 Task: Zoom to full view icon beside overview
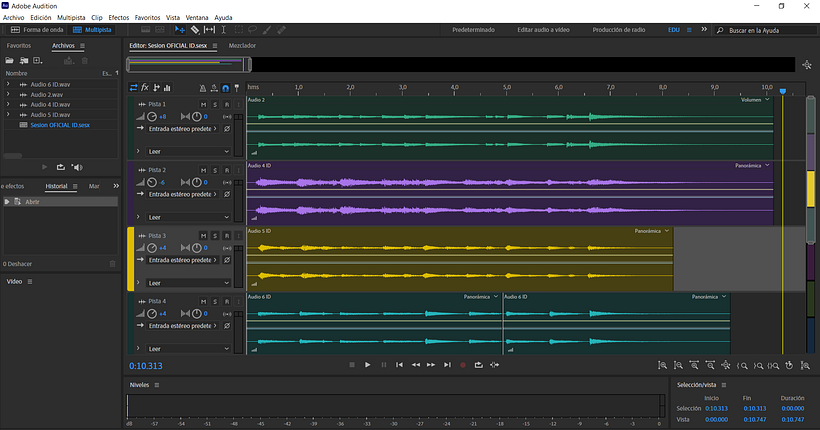[807, 65]
